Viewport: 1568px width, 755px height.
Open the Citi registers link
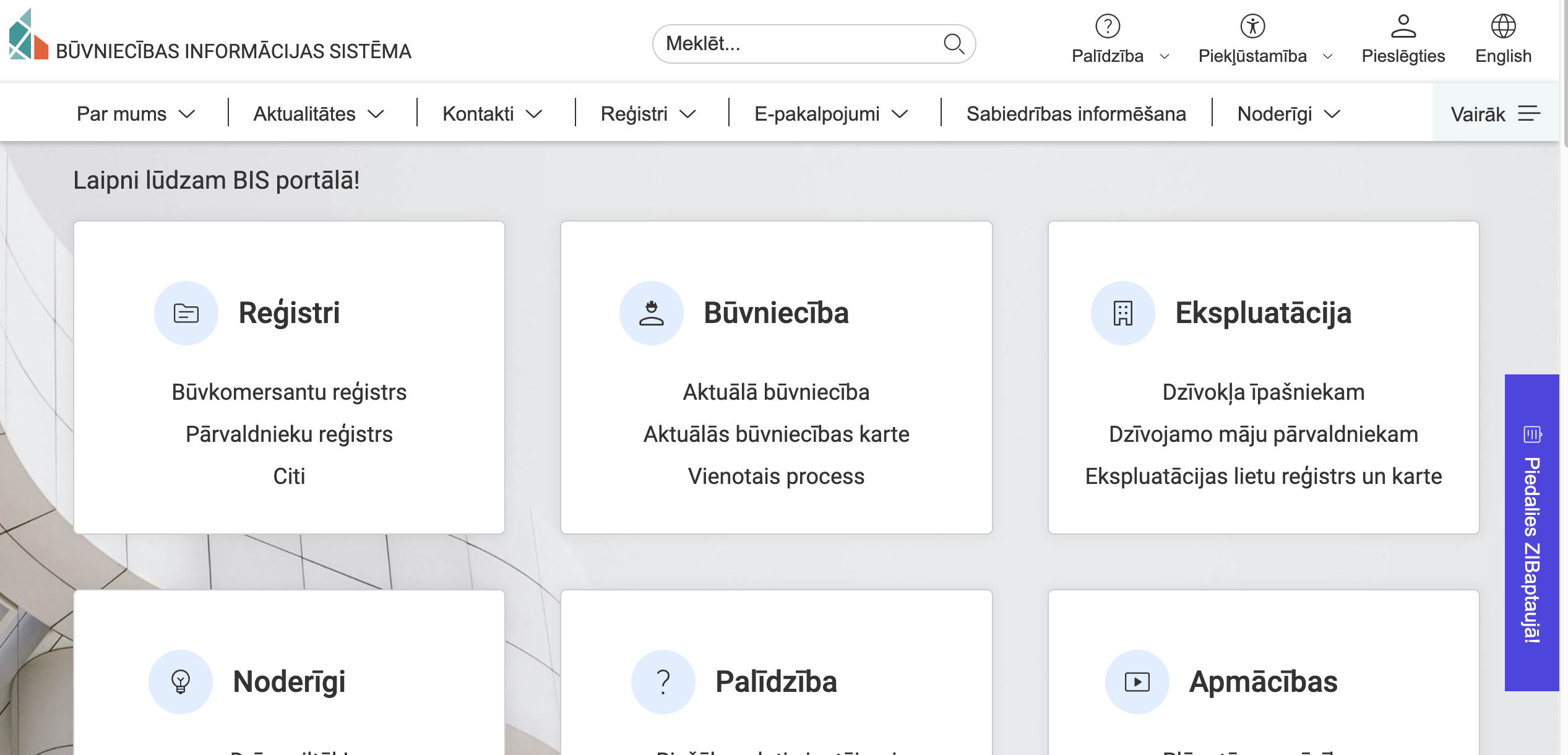289,477
